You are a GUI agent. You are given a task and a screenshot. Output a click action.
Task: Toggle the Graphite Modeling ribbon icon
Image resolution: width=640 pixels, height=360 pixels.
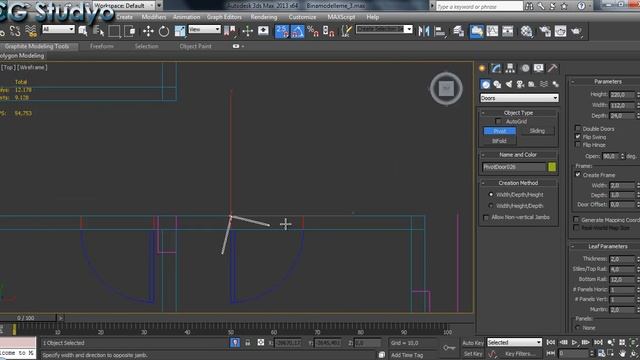476,31
